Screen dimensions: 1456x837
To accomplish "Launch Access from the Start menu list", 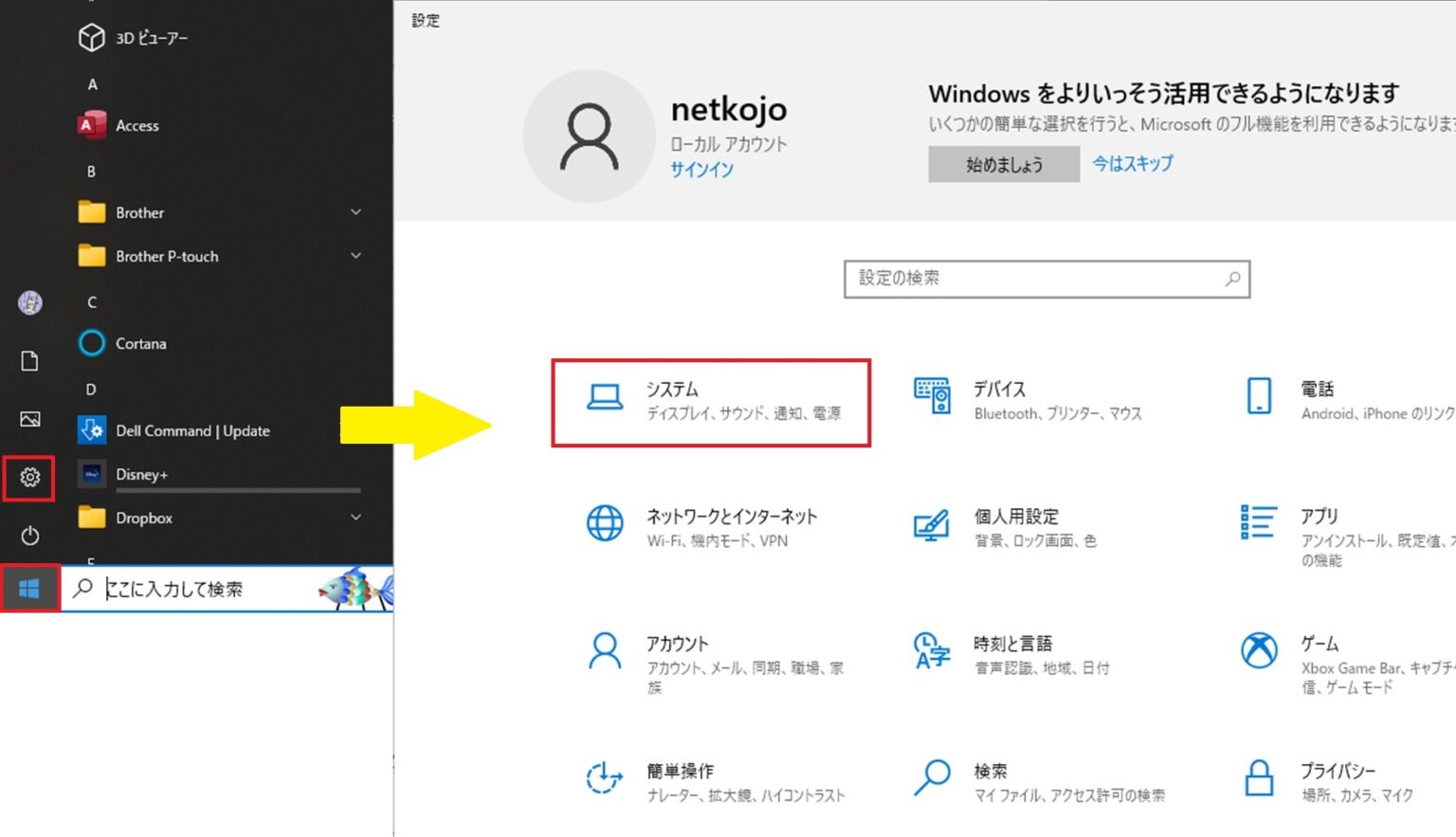I will click(136, 125).
